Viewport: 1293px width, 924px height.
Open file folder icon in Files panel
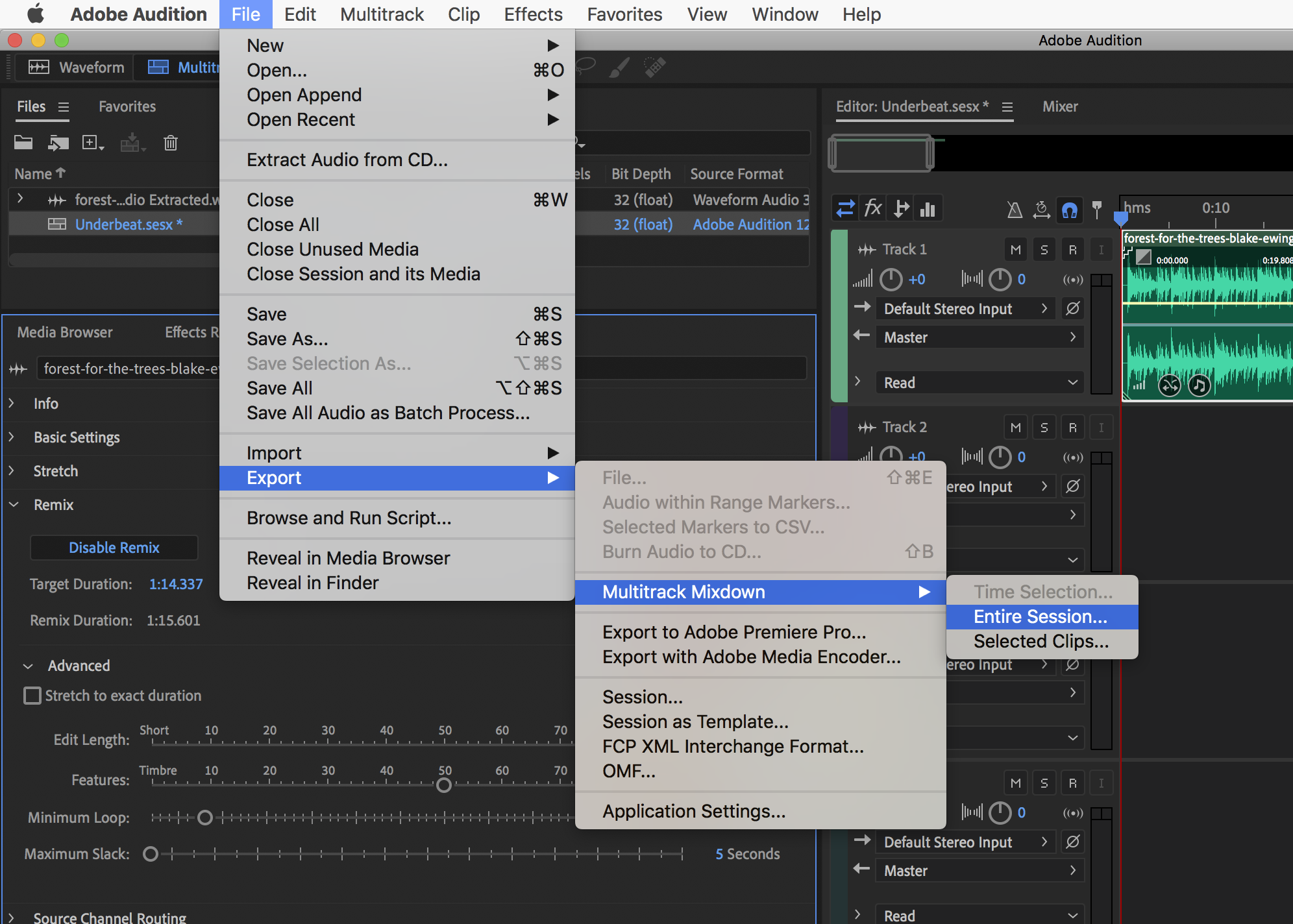click(23, 143)
